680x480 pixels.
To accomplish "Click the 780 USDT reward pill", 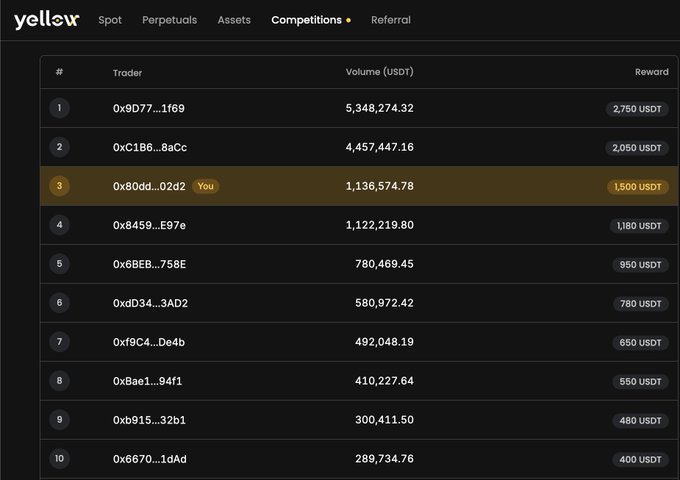I will (x=641, y=304).
